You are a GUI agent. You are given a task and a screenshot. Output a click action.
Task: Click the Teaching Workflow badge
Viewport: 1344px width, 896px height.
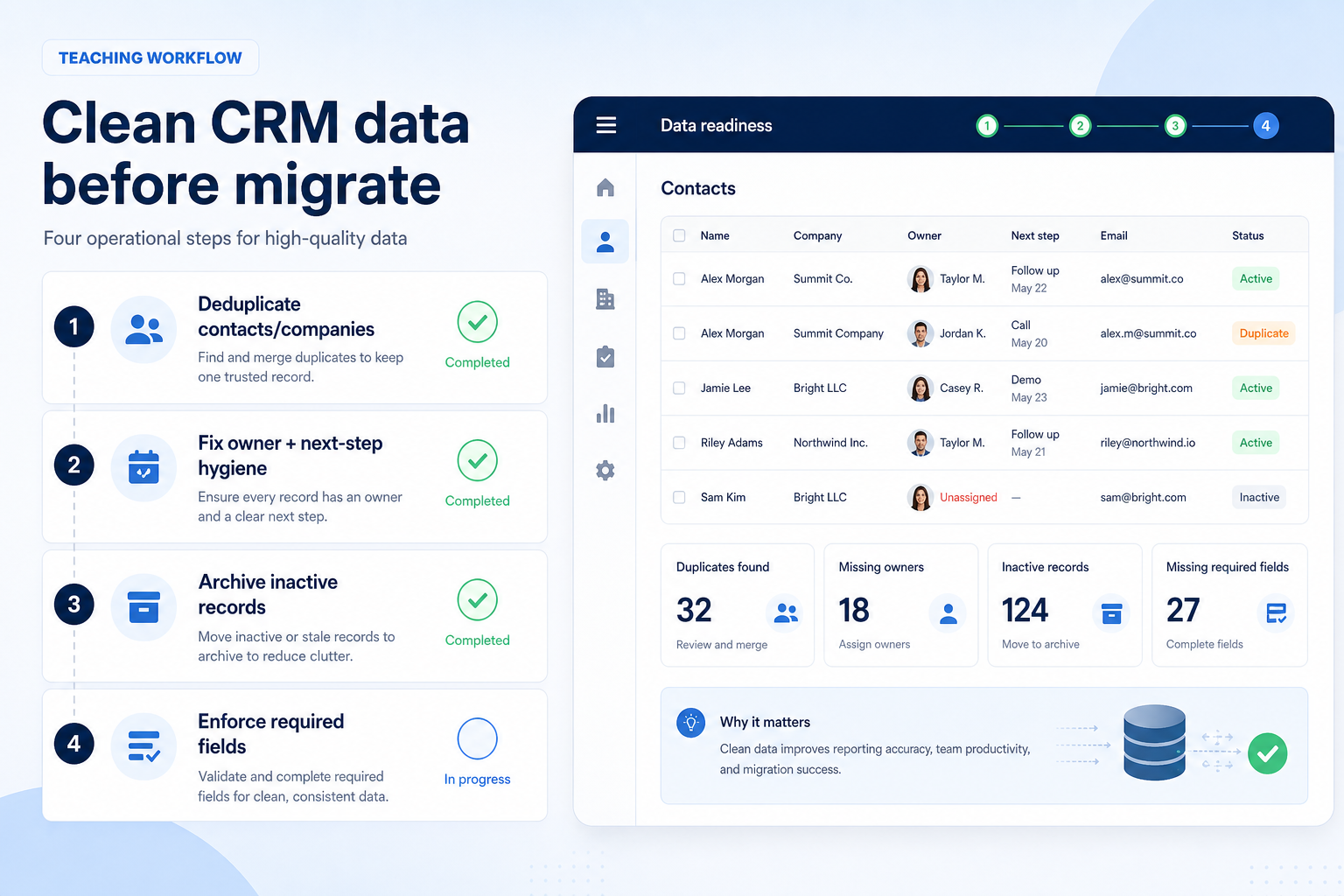coord(150,58)
